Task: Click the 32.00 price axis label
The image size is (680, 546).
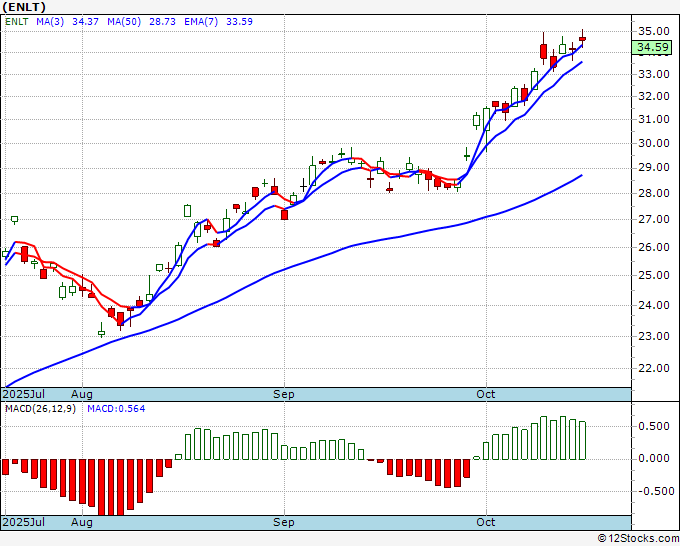Action: click(654, 96)
